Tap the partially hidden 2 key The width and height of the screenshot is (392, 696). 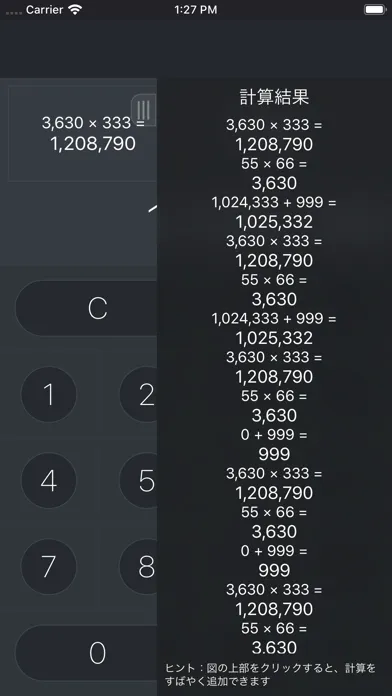click(139, 394)
